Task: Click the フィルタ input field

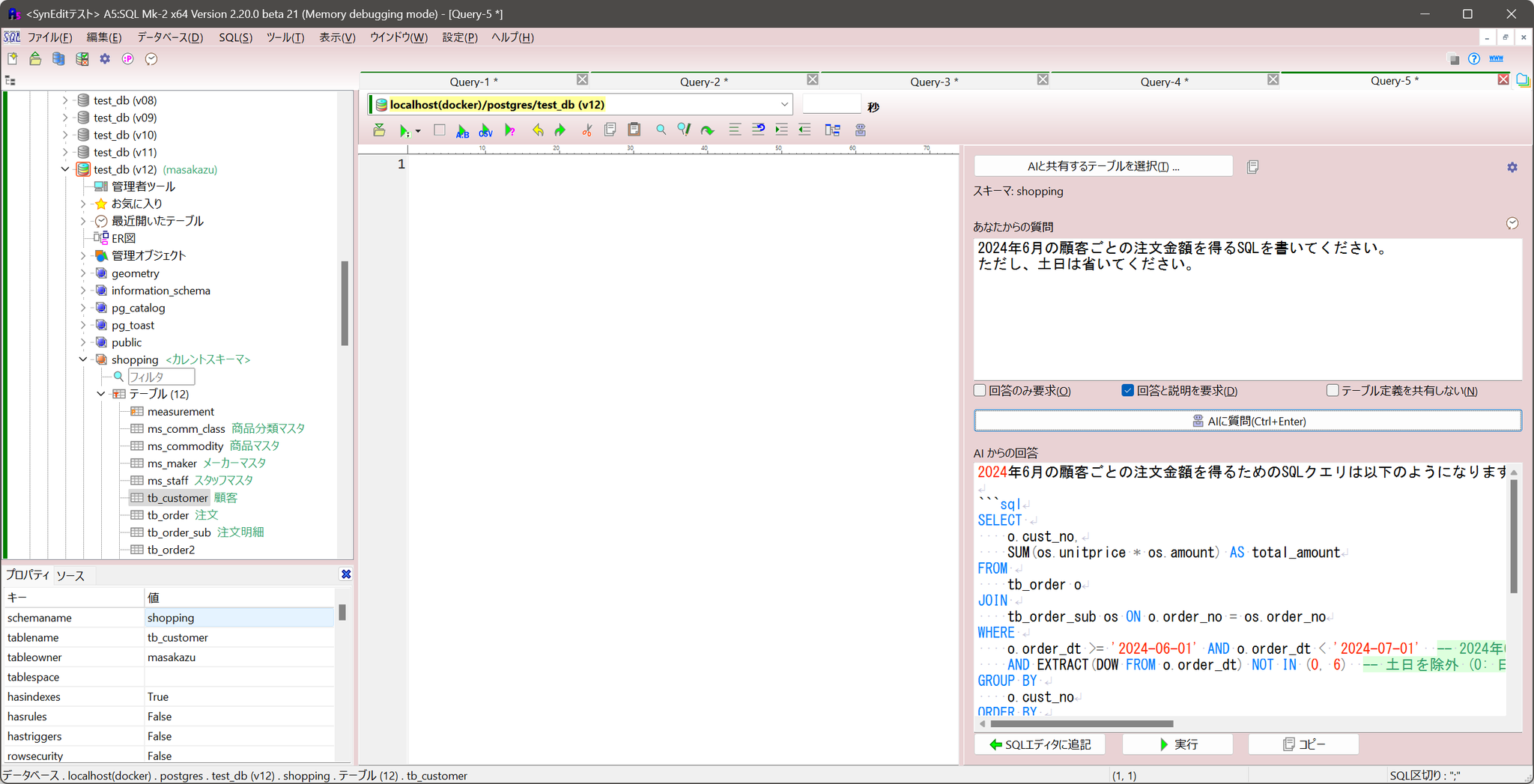Action: 161,377
